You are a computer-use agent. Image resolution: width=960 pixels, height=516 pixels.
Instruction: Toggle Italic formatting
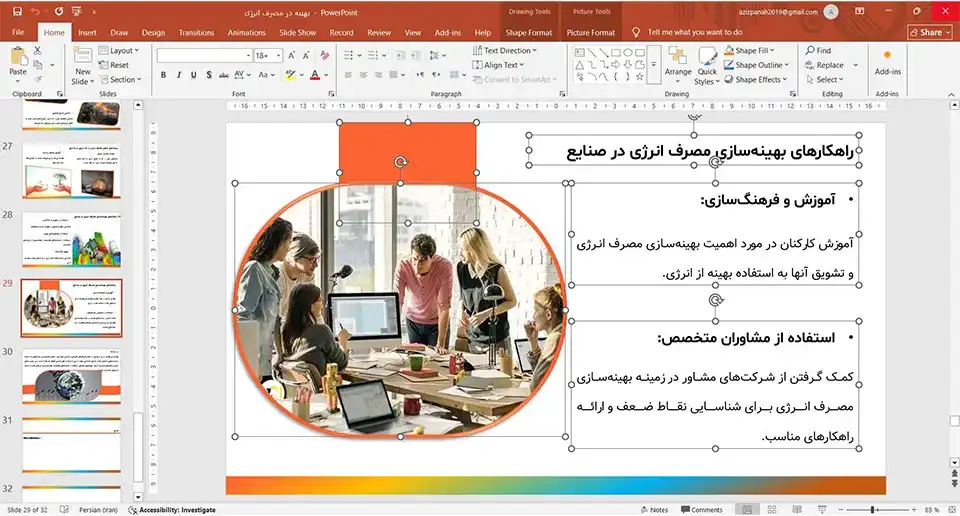coord(179,75)
